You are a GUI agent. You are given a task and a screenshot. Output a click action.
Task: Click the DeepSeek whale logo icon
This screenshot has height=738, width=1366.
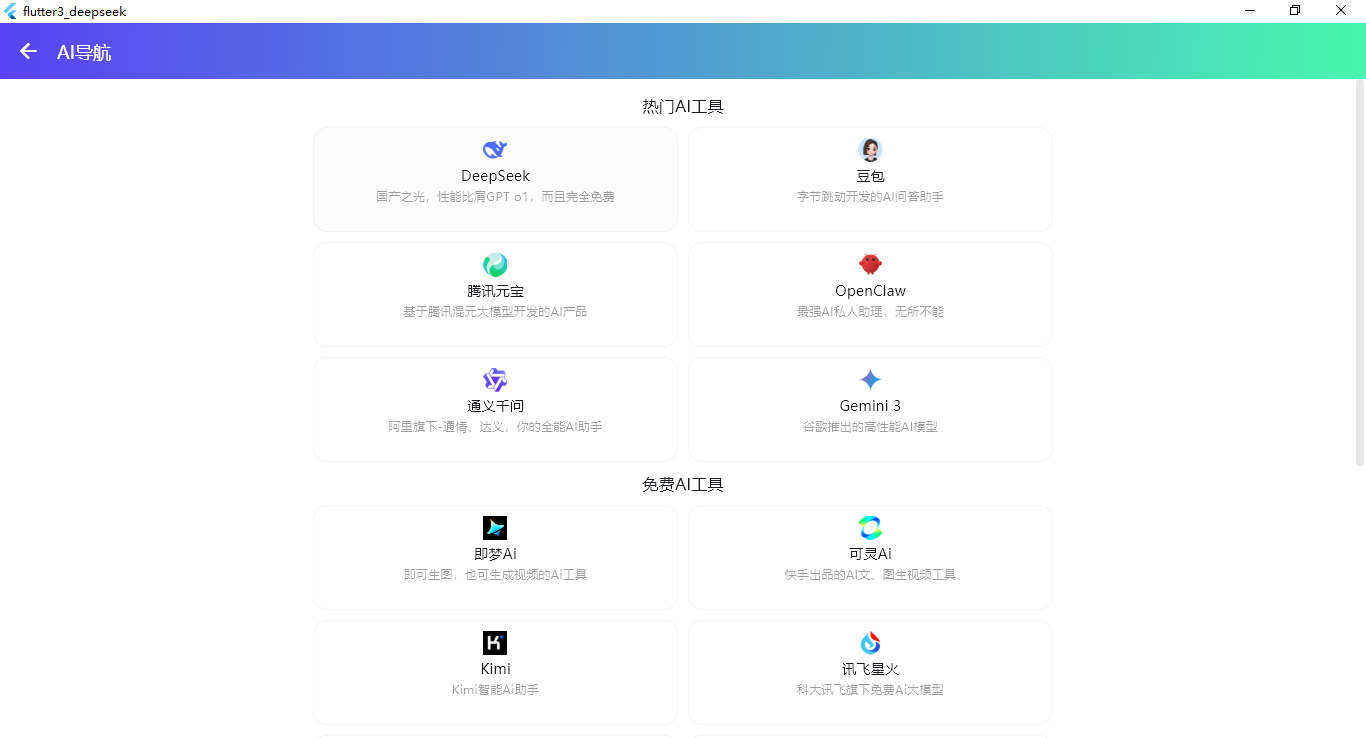[494, 149]
